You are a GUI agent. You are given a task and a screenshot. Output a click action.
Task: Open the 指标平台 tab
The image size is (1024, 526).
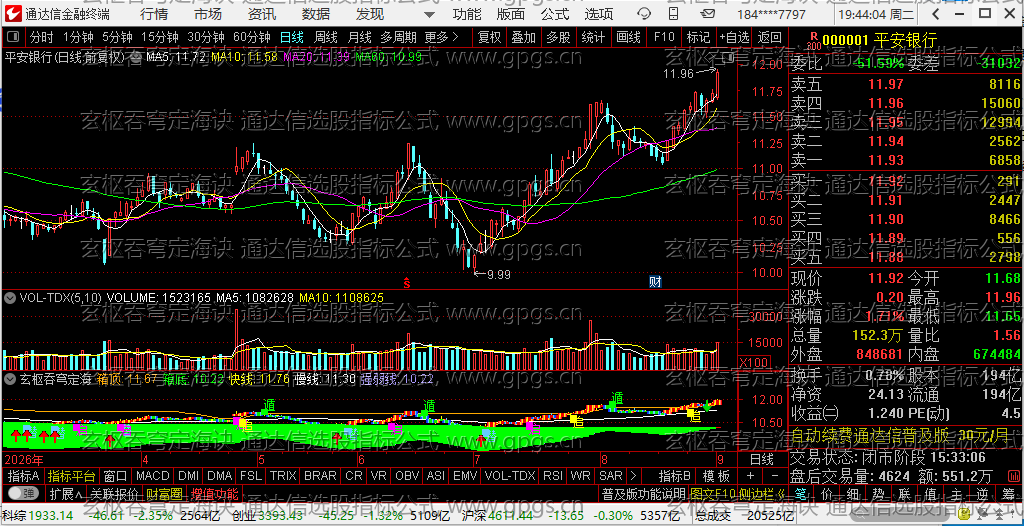72,476
